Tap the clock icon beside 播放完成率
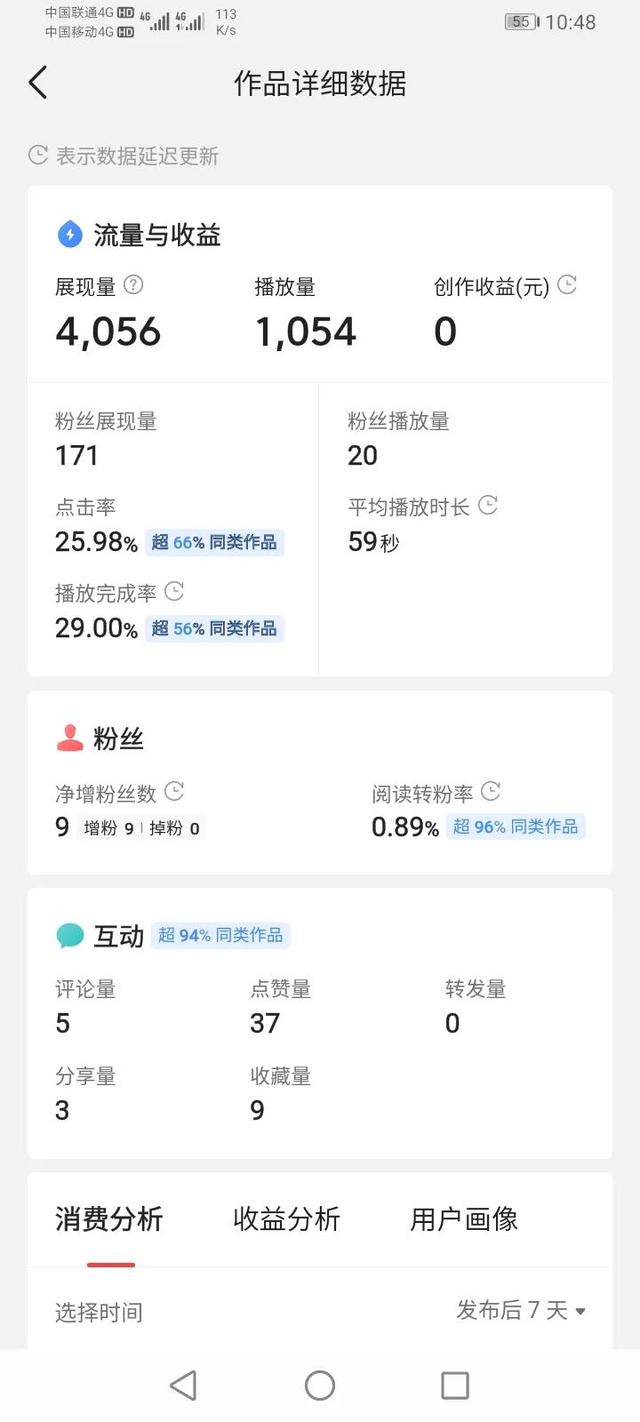Viewport: 640px width, 1422px height. [x=174, y=592]
